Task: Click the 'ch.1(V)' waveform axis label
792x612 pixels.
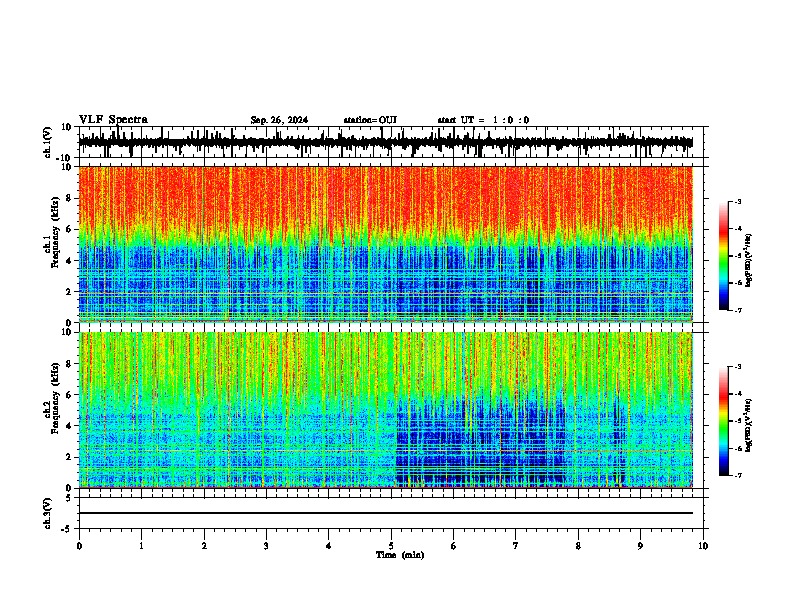Action: 48,142
